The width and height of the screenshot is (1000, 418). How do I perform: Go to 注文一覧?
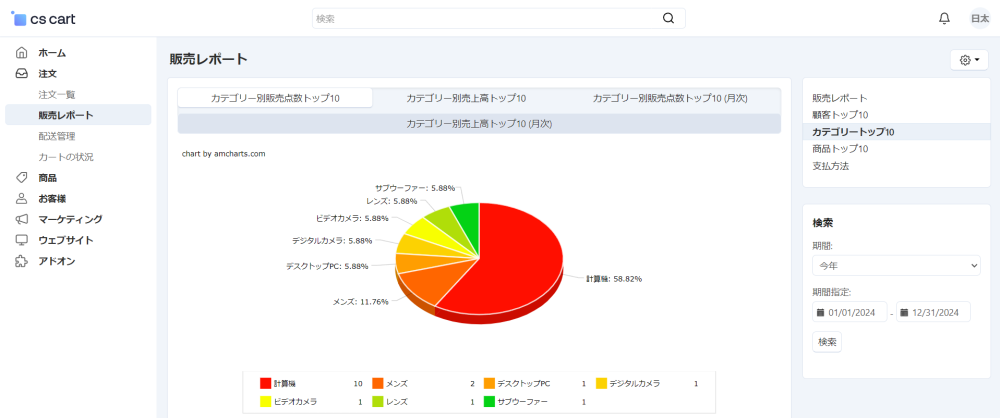coord(57,94)
